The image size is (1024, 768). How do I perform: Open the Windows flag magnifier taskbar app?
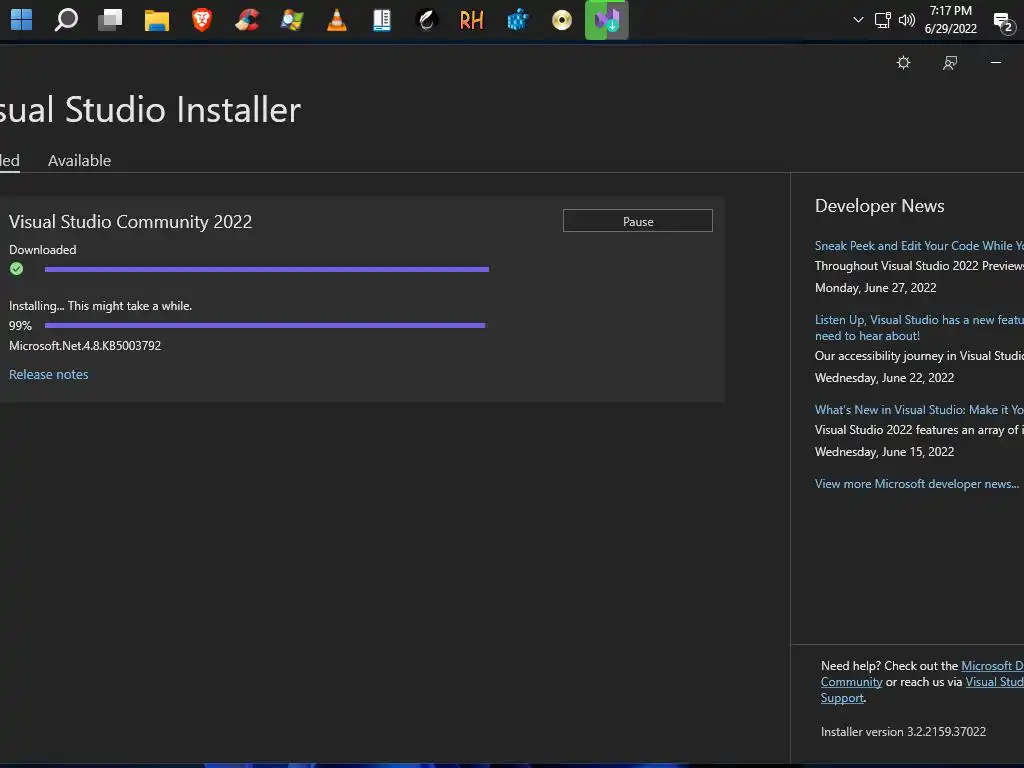[x=292, y=20]
